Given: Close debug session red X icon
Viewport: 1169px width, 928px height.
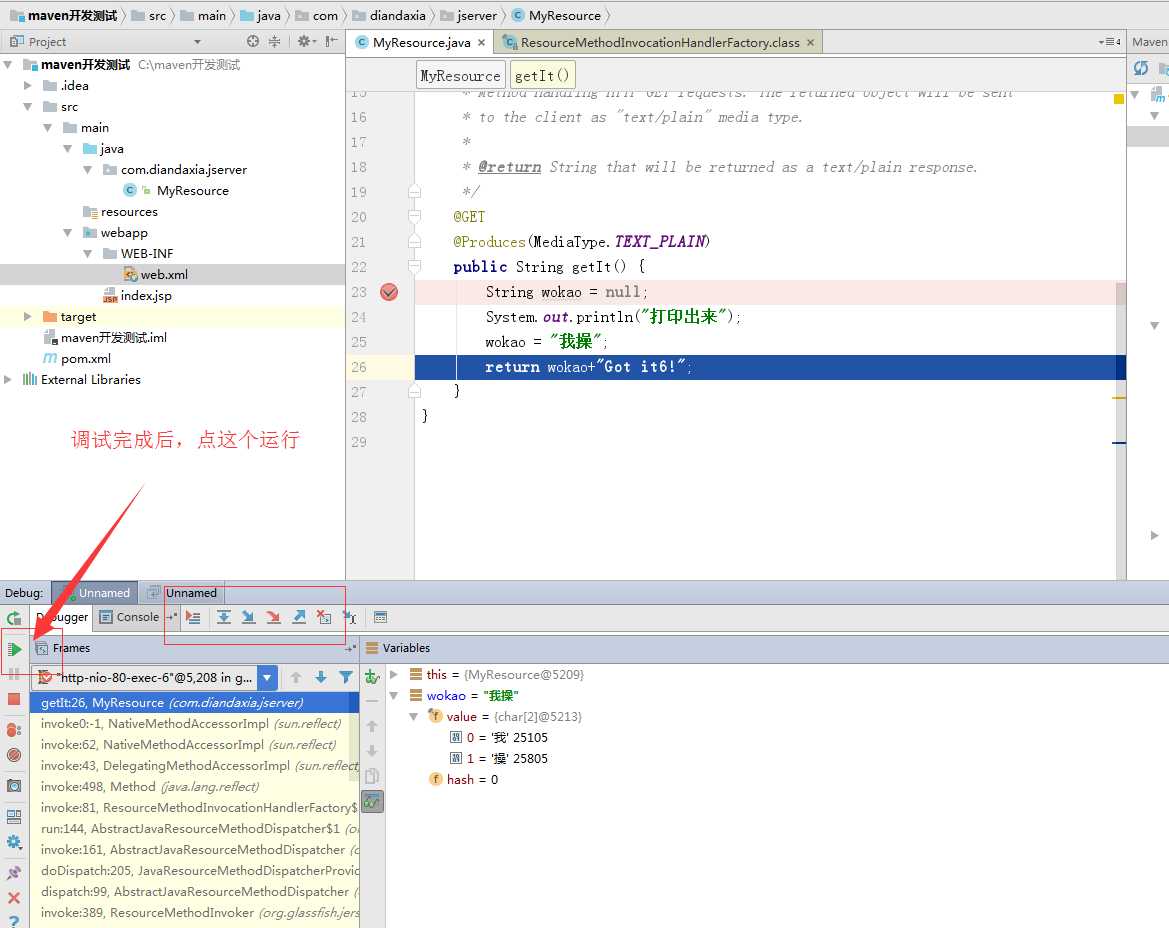Looking at the screenshot, I should 14,897.
